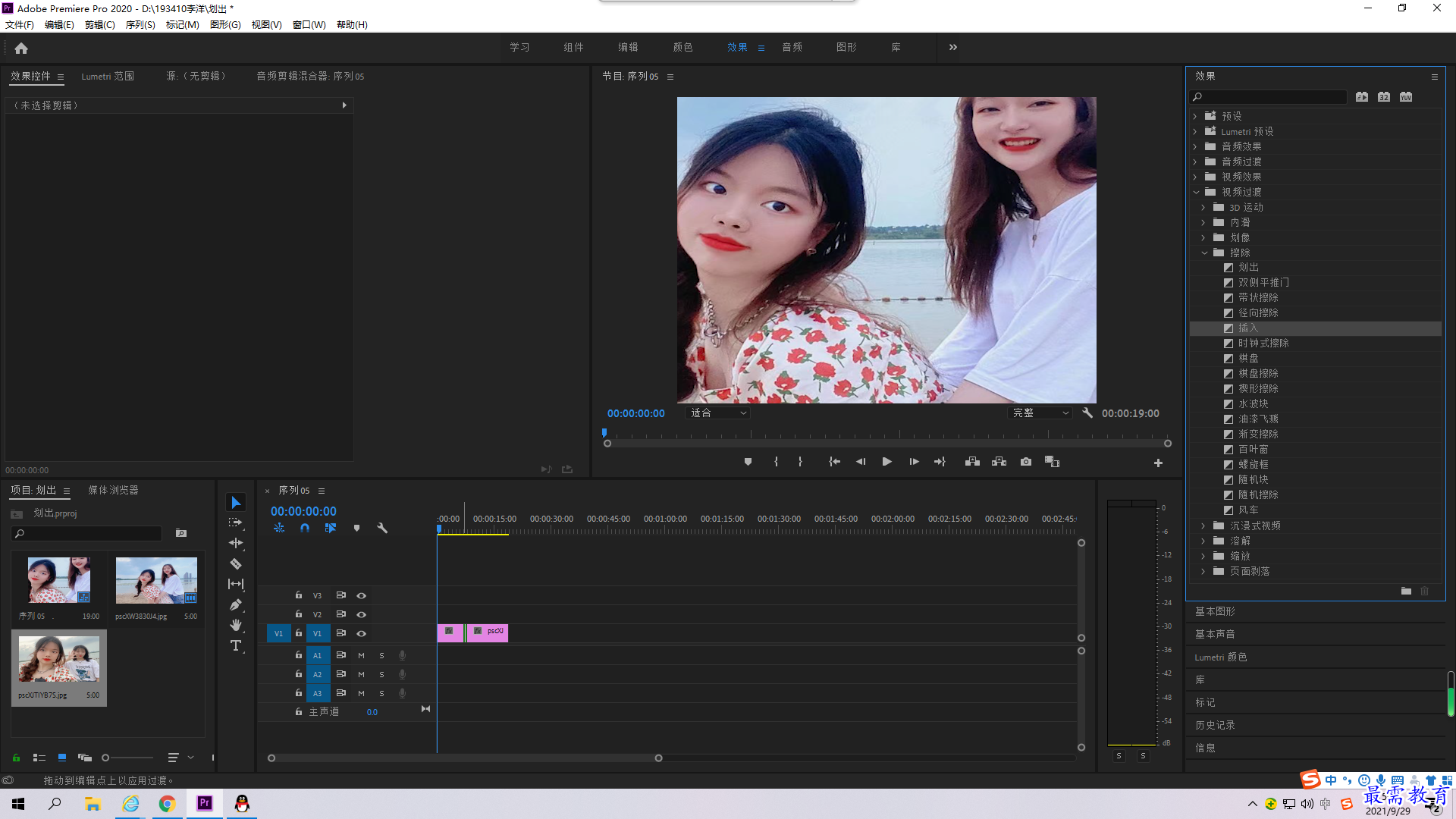Mute track A3
This screenshot has height=819, width=1456.
click(361, 693)
